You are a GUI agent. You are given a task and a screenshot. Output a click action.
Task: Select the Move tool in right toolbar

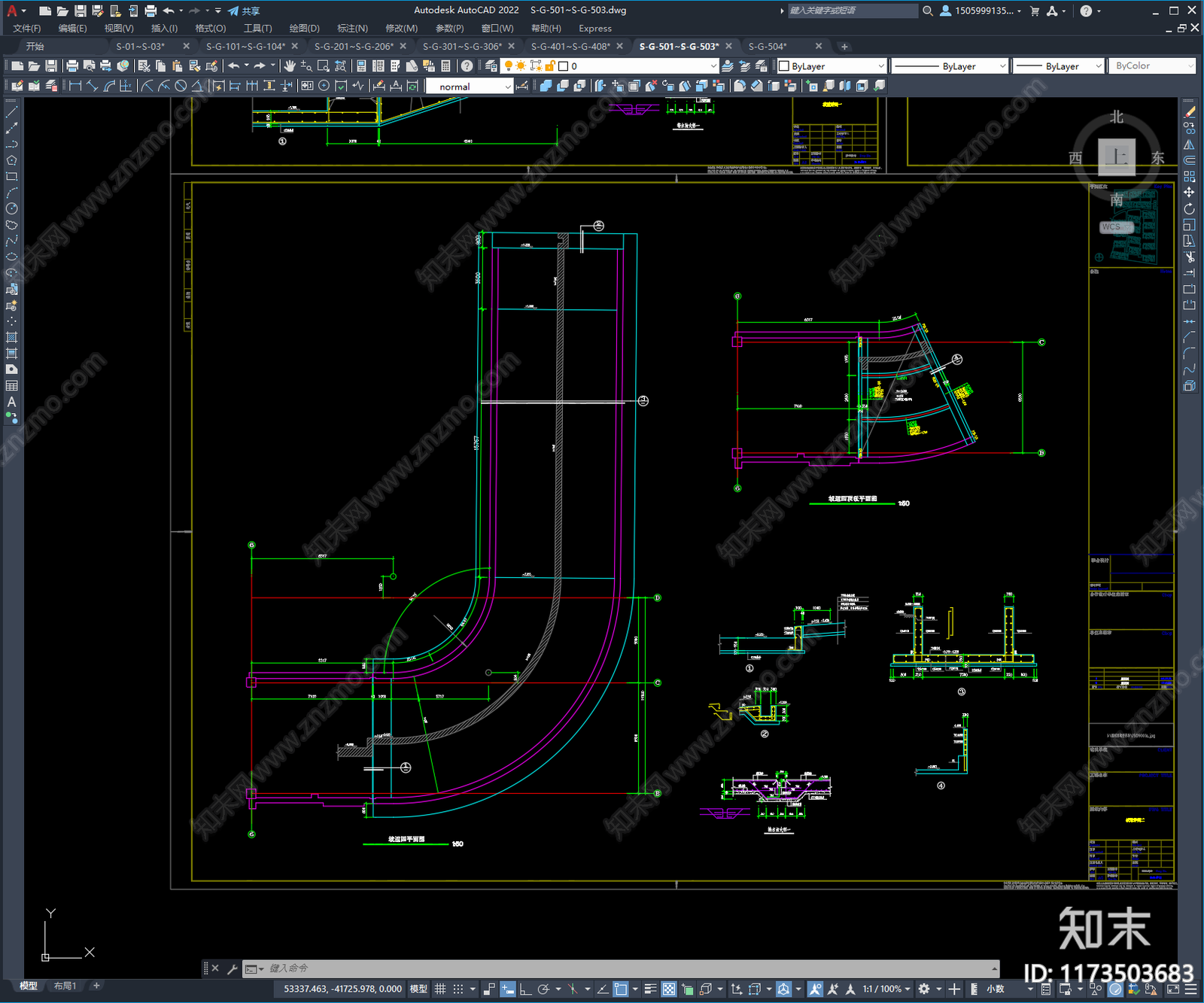[1189, 193]
